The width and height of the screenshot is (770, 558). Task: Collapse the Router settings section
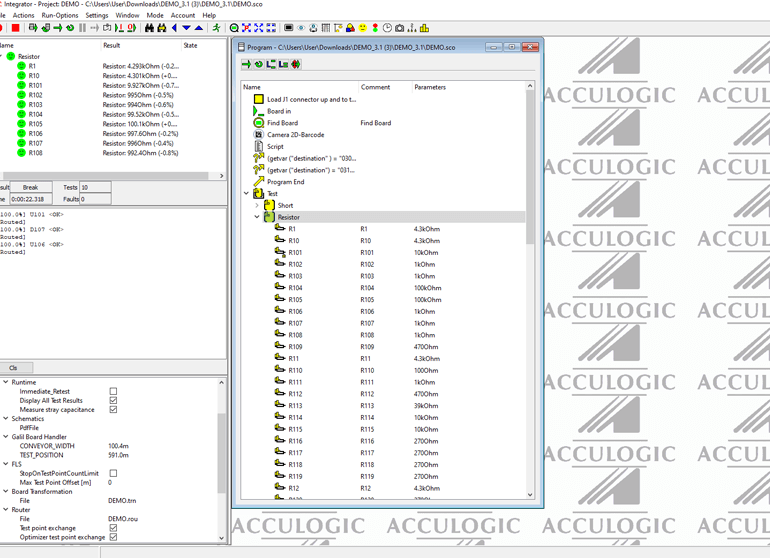[x=6, y=510]
